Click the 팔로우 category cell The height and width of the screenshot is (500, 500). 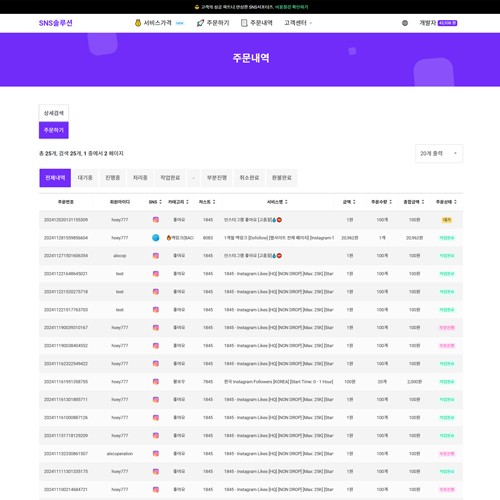point(179,382)
